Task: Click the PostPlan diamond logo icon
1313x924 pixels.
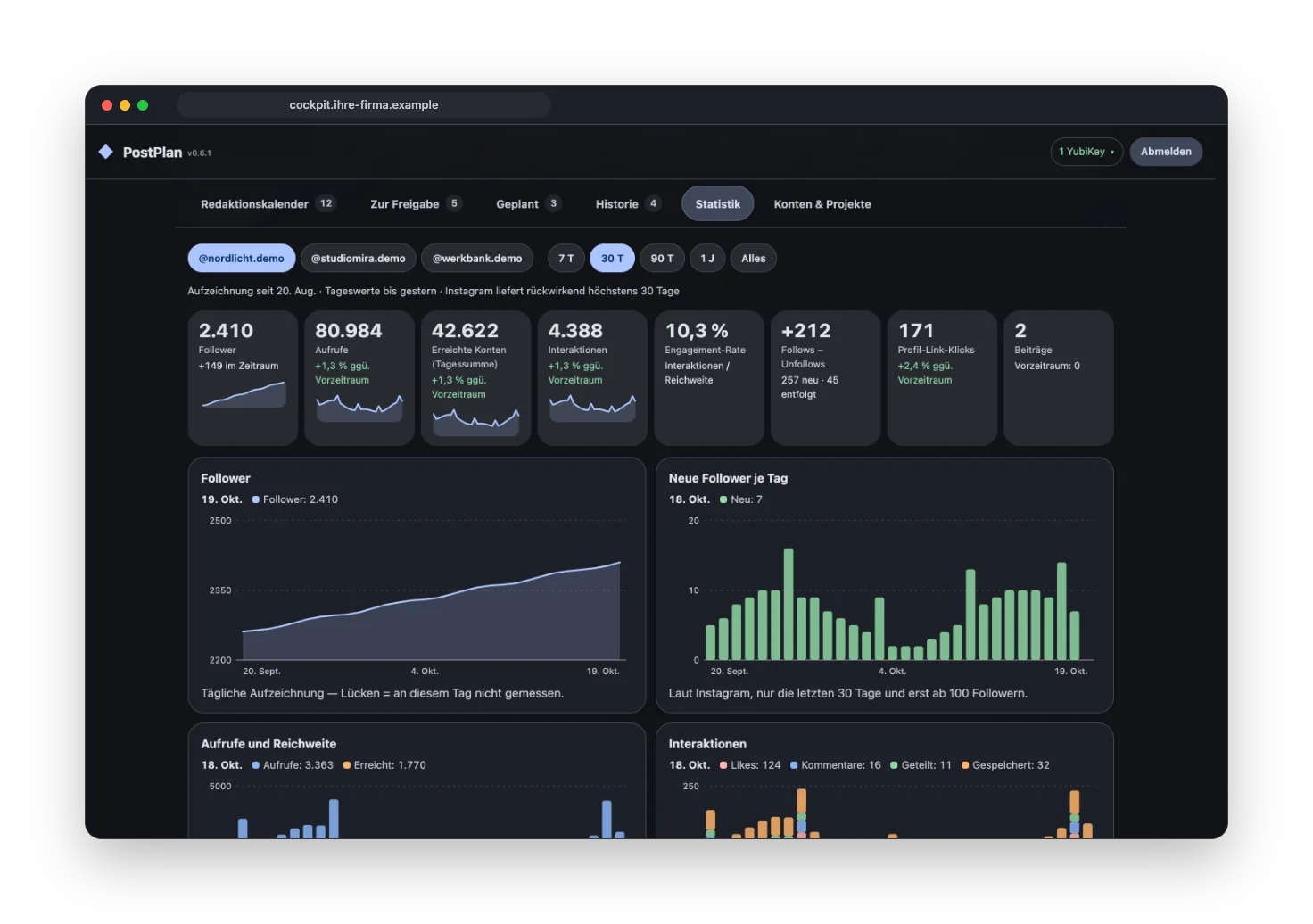Action: click(106, 152)
